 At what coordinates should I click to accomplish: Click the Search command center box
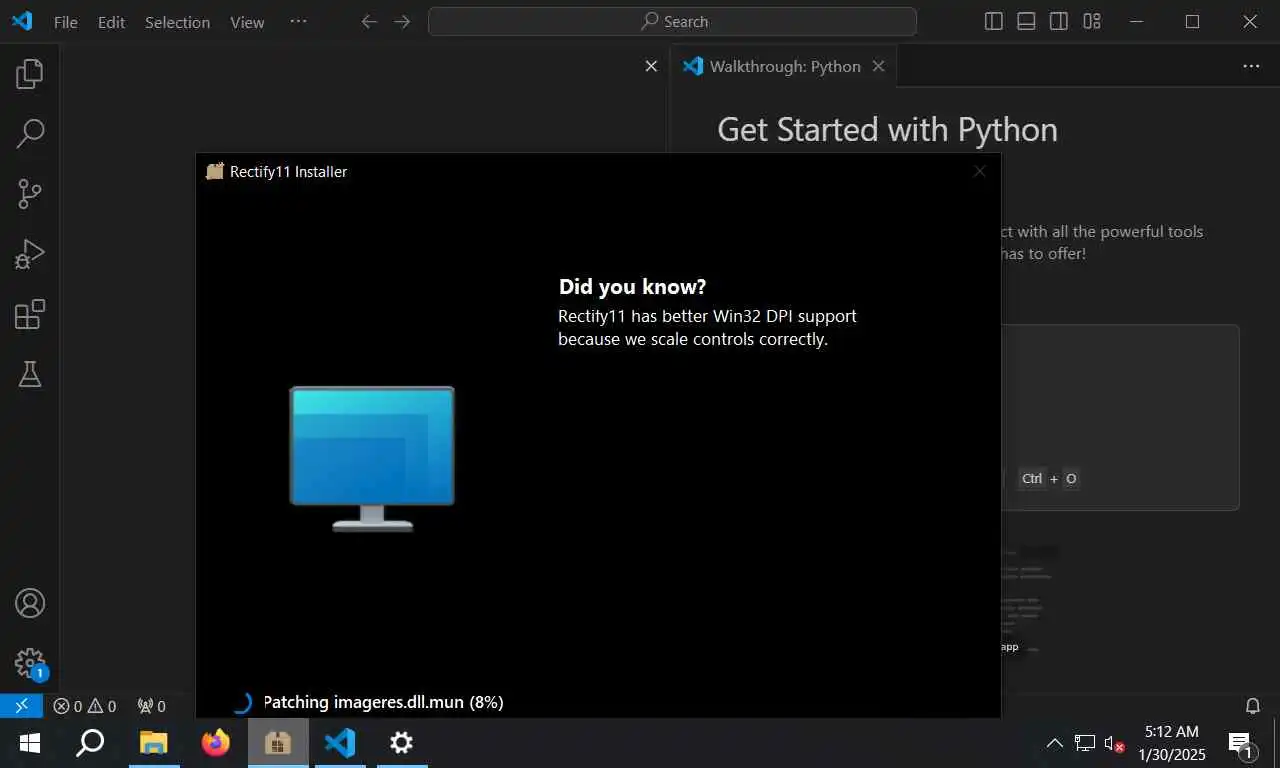[672, 21]
